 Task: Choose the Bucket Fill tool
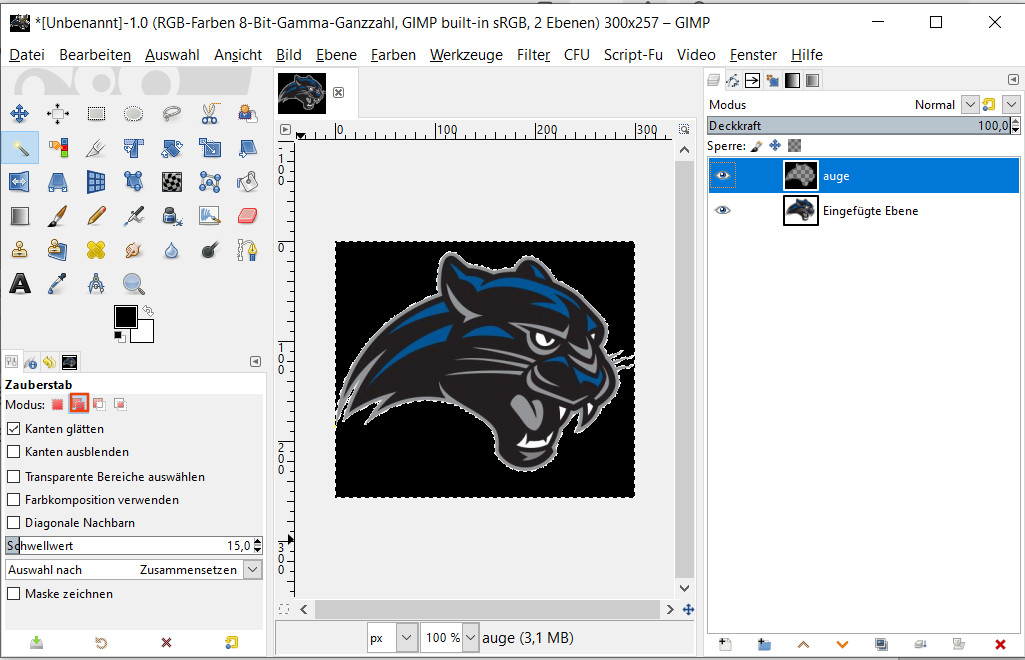(x=248, y=181)
